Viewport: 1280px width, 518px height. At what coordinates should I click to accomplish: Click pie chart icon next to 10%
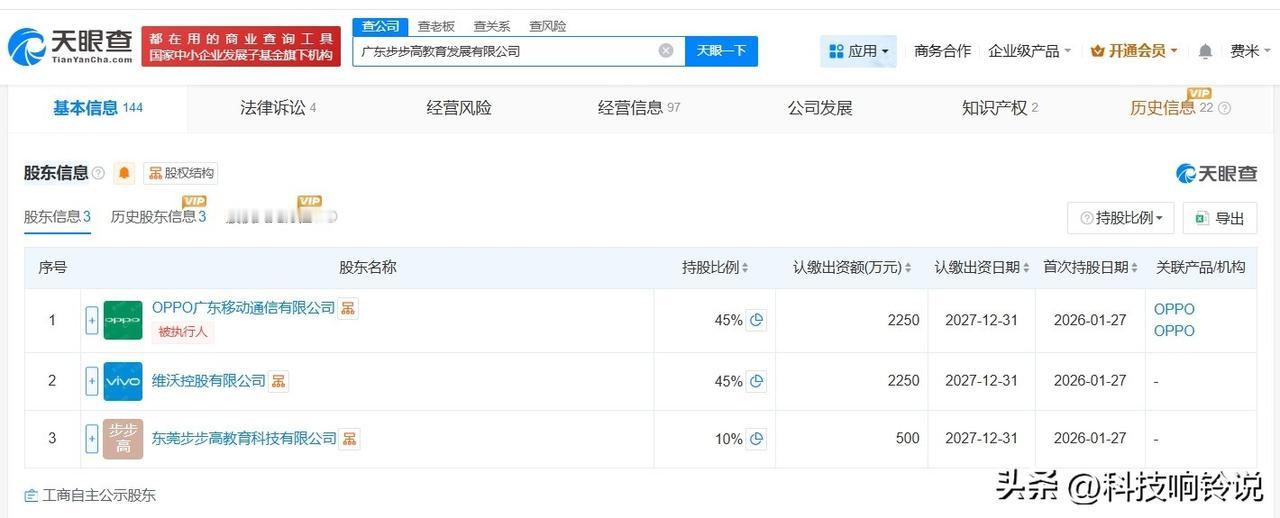pyautogui.click(x=757, y=438)
